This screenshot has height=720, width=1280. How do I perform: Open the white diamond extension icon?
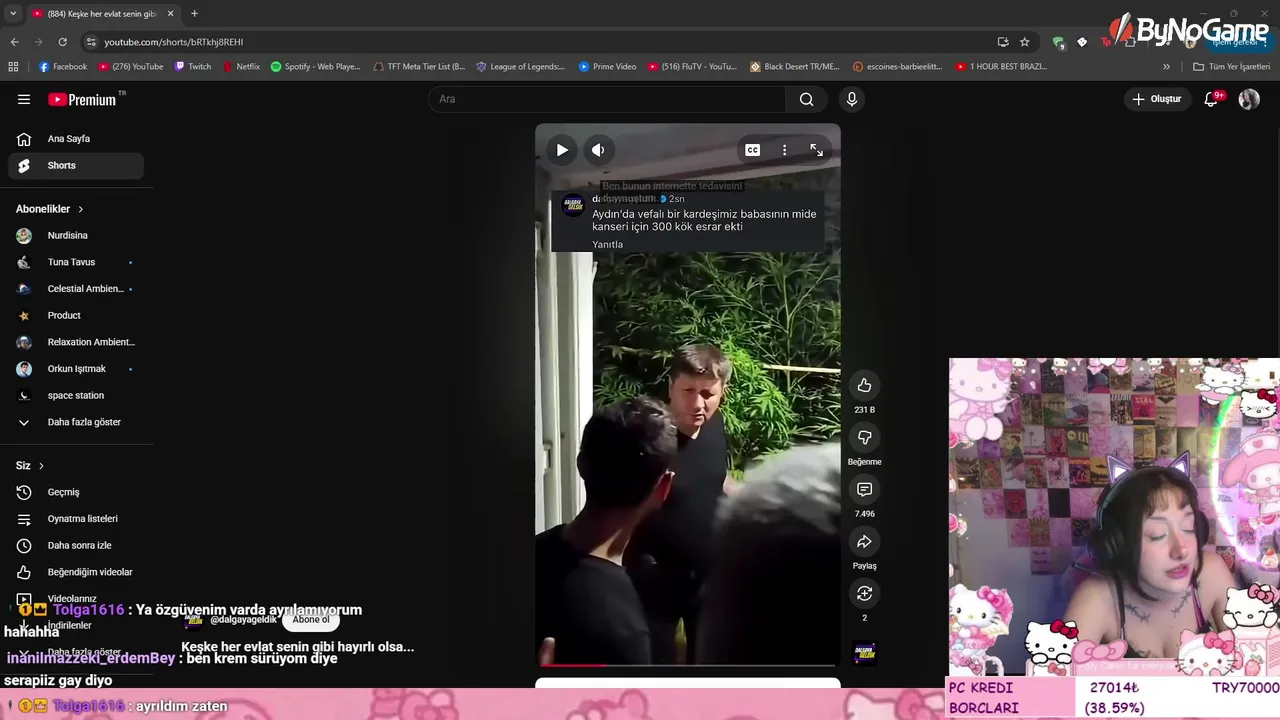tap(1082, 42)
